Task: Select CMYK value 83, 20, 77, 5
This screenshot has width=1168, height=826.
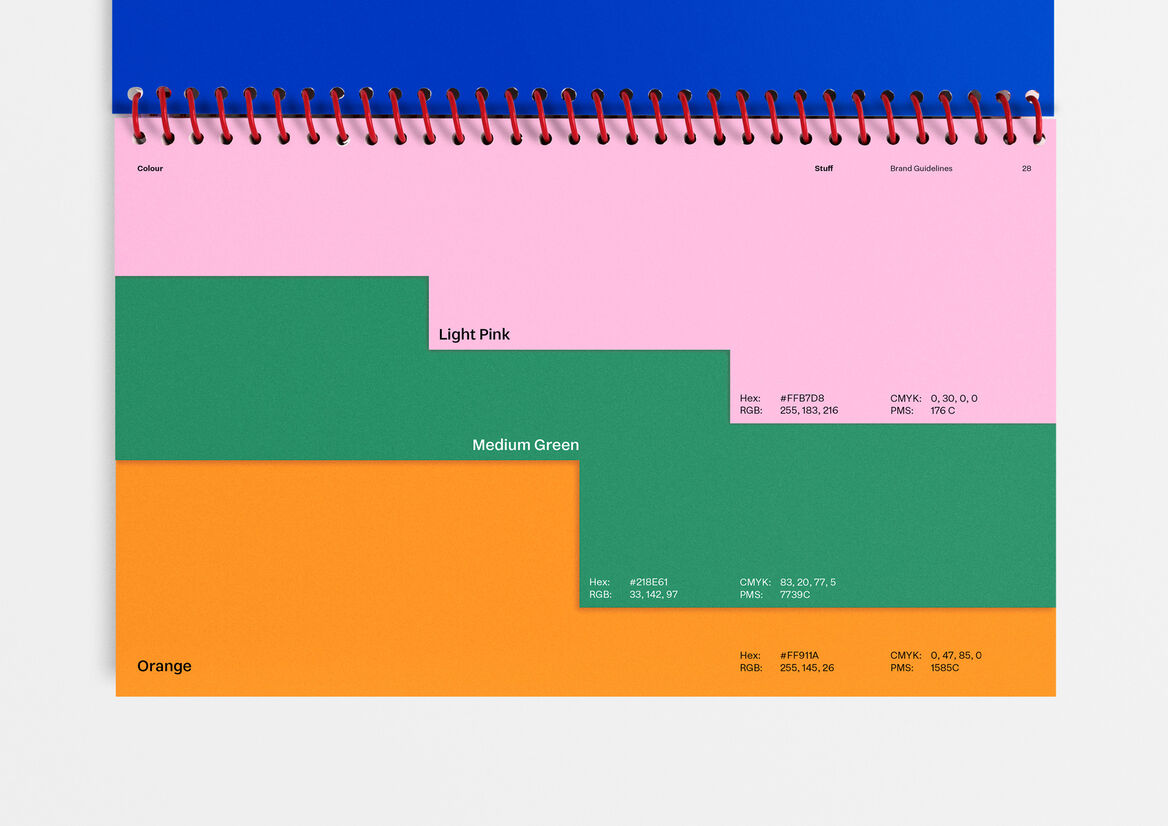Action: 807,582
